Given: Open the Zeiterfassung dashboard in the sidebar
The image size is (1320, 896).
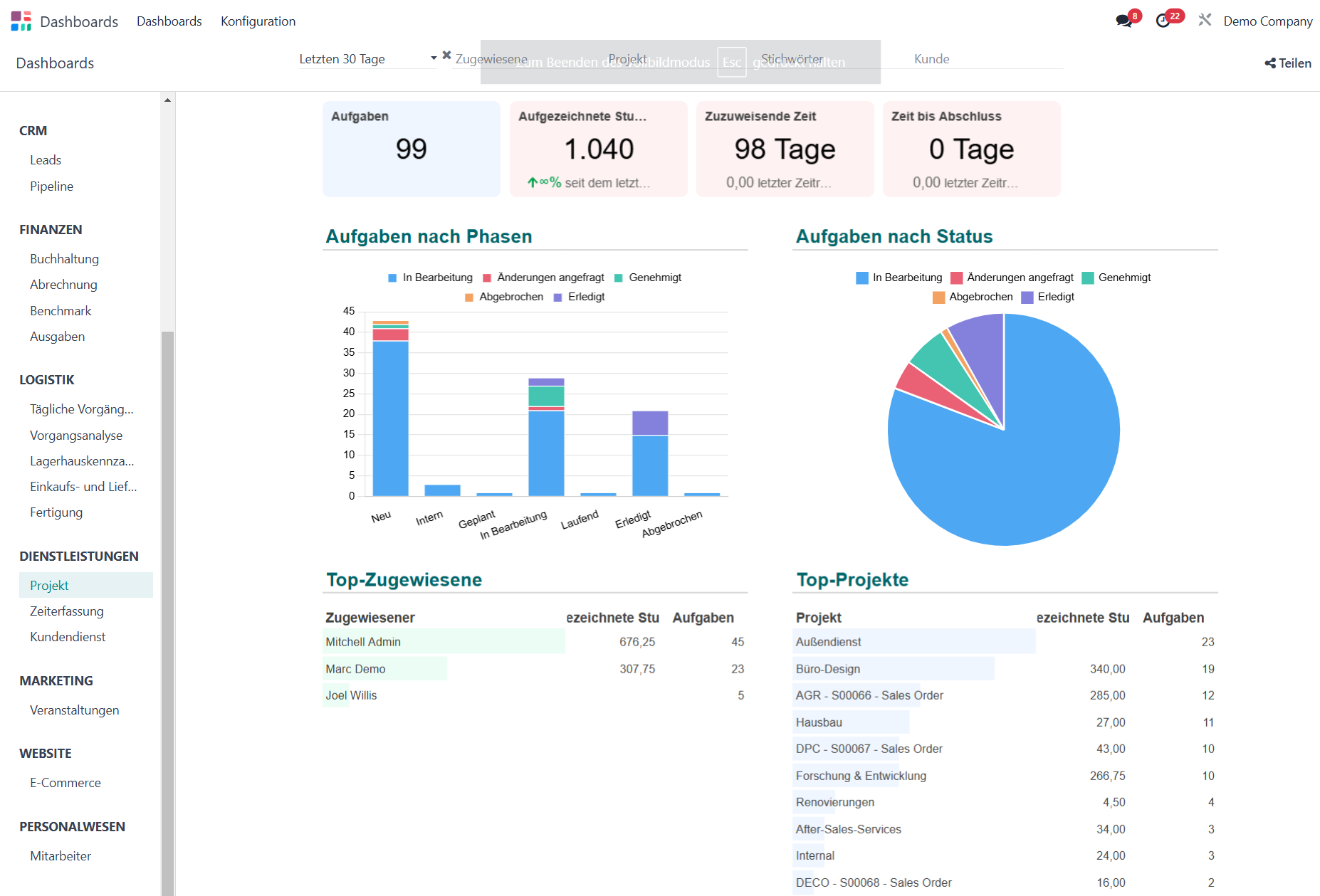Looking at the screenshot, I should (66, 611).
